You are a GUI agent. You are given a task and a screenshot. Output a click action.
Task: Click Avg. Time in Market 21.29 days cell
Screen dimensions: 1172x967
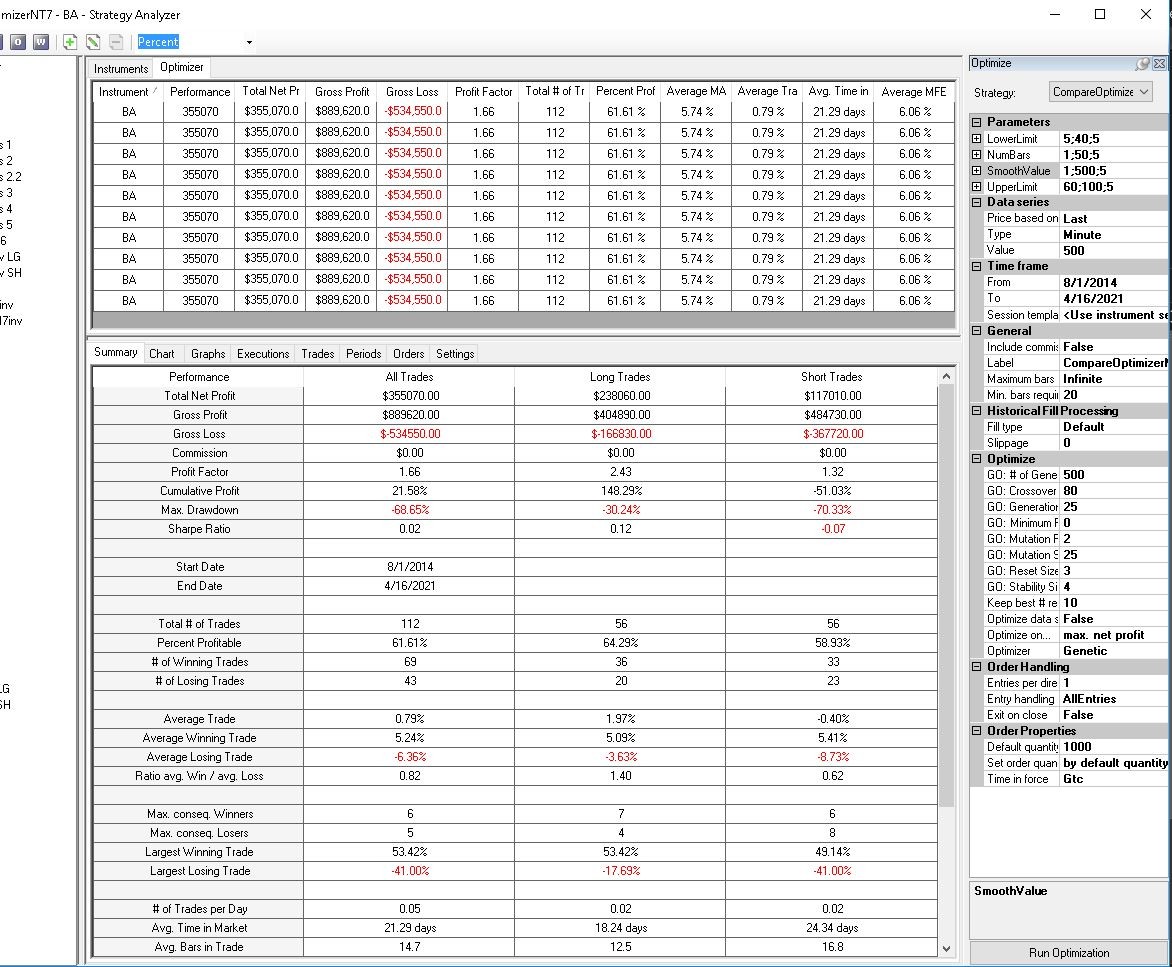pyautogui.click(x=410, y=927)
